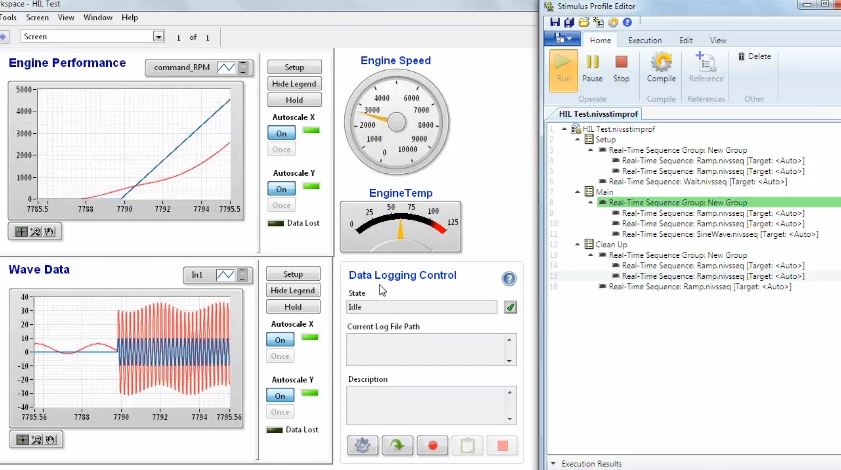Click the command_RPM plot legend swatch
The height and width of the screenshot is (470, 841).
[x=227, y=67]
